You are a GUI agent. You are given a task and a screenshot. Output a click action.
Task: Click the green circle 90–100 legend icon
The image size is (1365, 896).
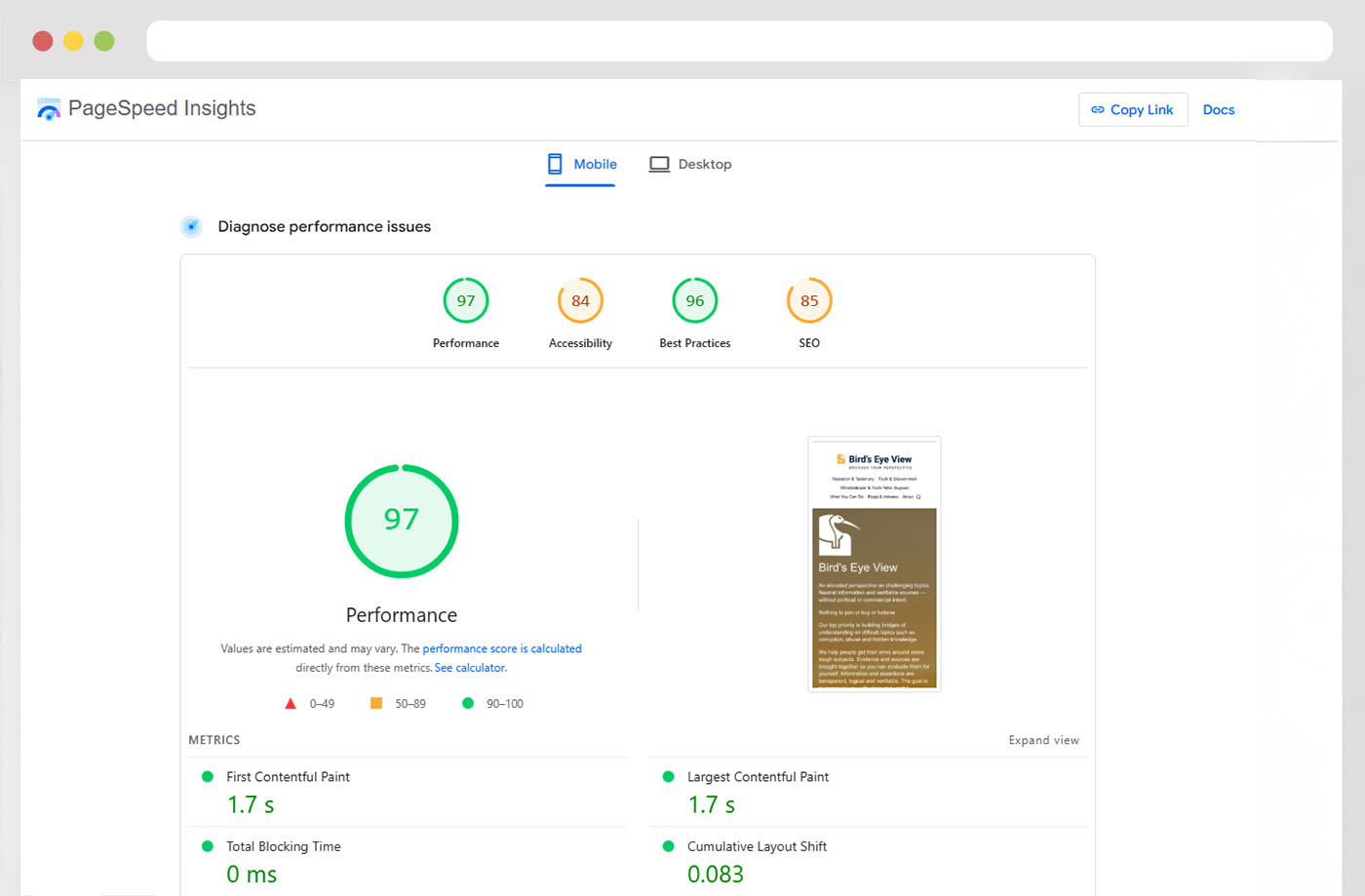tap(468, 703)
